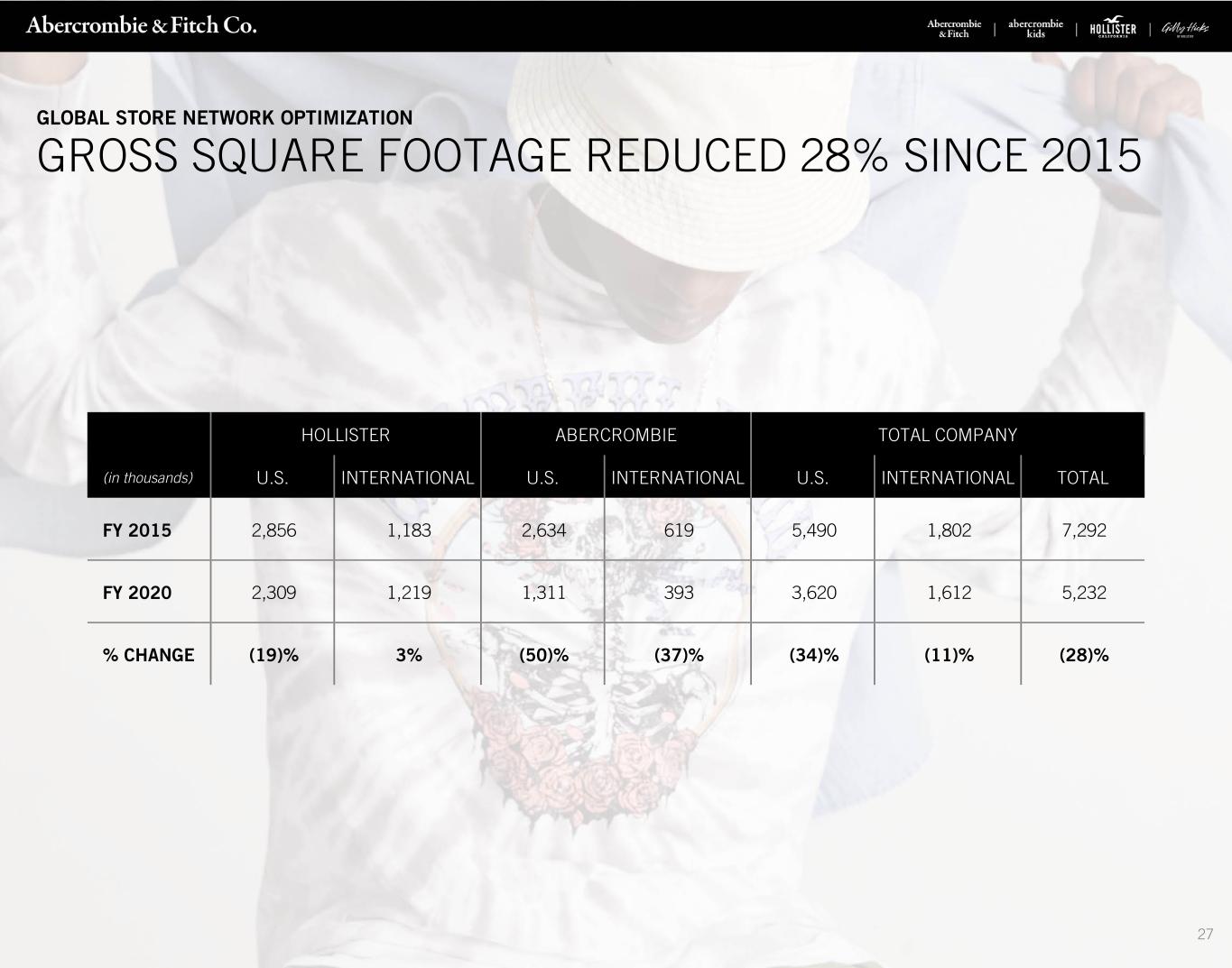Image resolution: width=1232 pixels, height=968 pixels.
Task: Select the FY 2015 row label
Action: click(137, 530)
